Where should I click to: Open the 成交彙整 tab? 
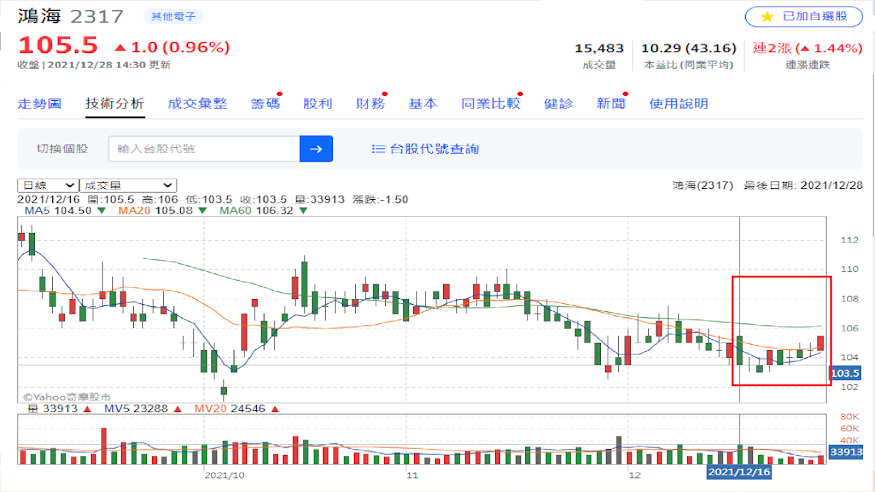198,104
